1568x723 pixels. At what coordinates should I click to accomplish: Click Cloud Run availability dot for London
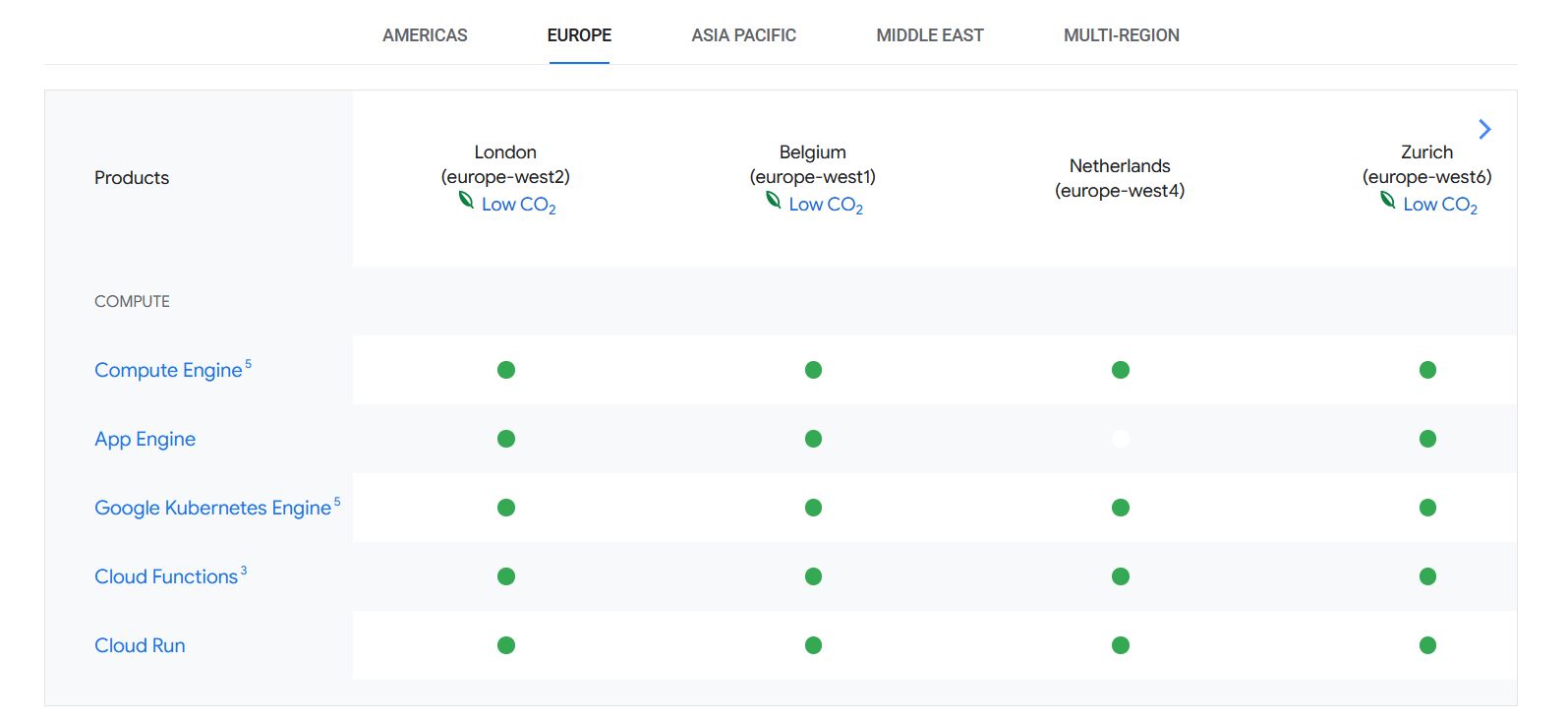click(506, 645)
